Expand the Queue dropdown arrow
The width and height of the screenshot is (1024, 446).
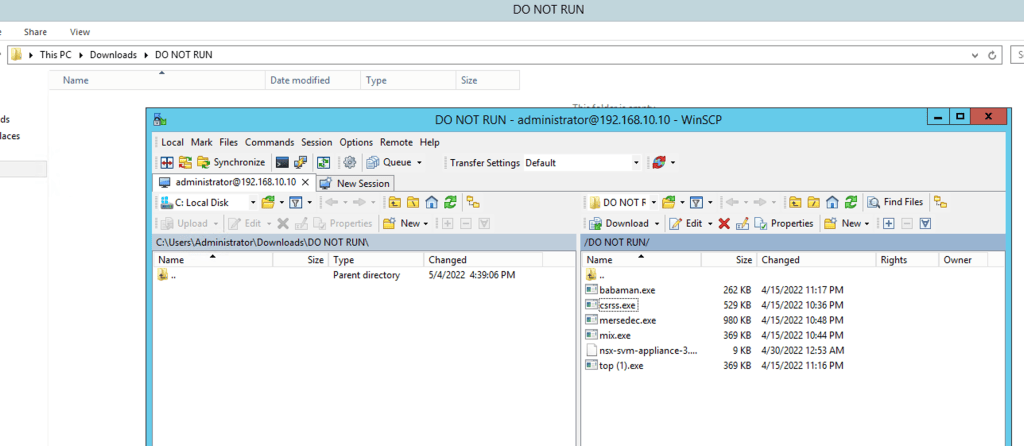[419, 162]
